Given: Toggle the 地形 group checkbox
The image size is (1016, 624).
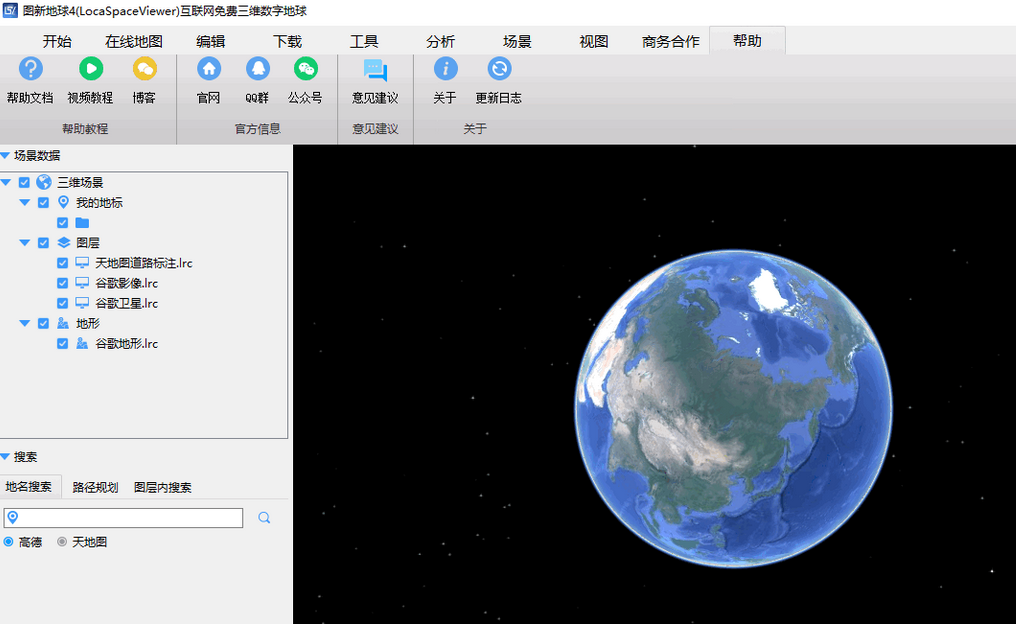Looking at the screenshot, I should click(43, 323).
